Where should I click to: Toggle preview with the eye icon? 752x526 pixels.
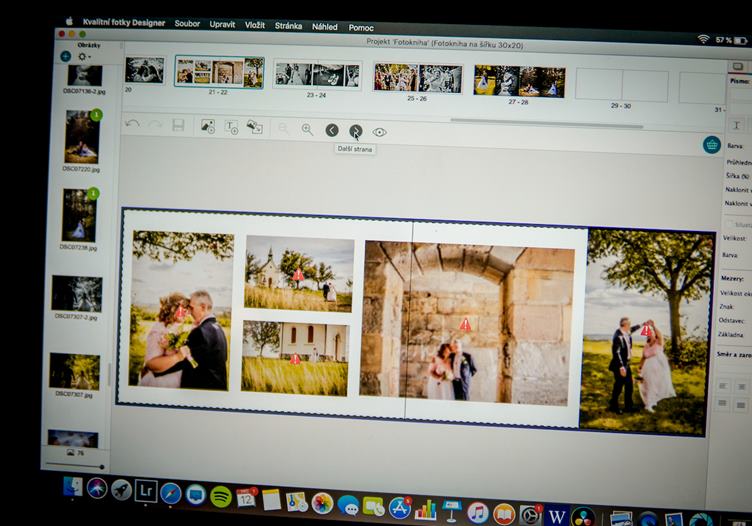(x=379, y=132)
